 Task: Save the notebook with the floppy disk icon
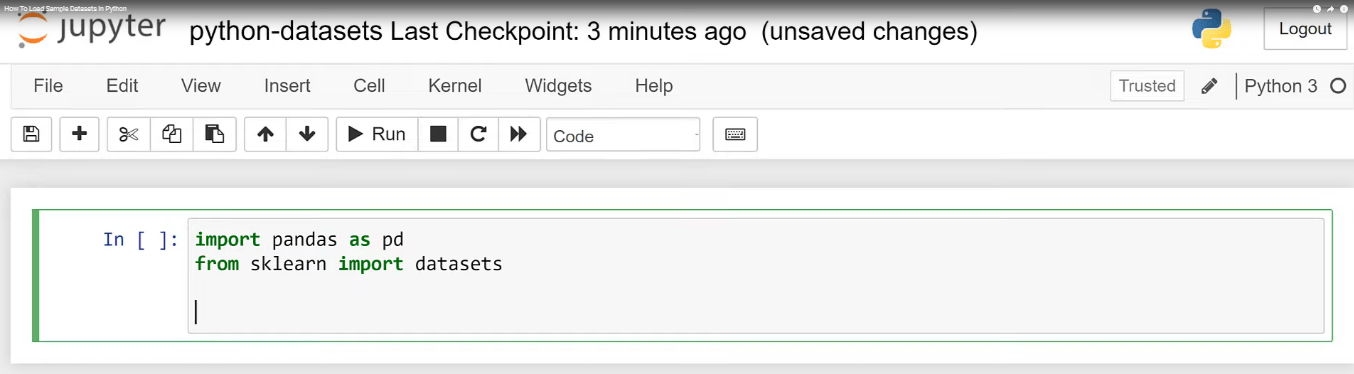(31, 134)
